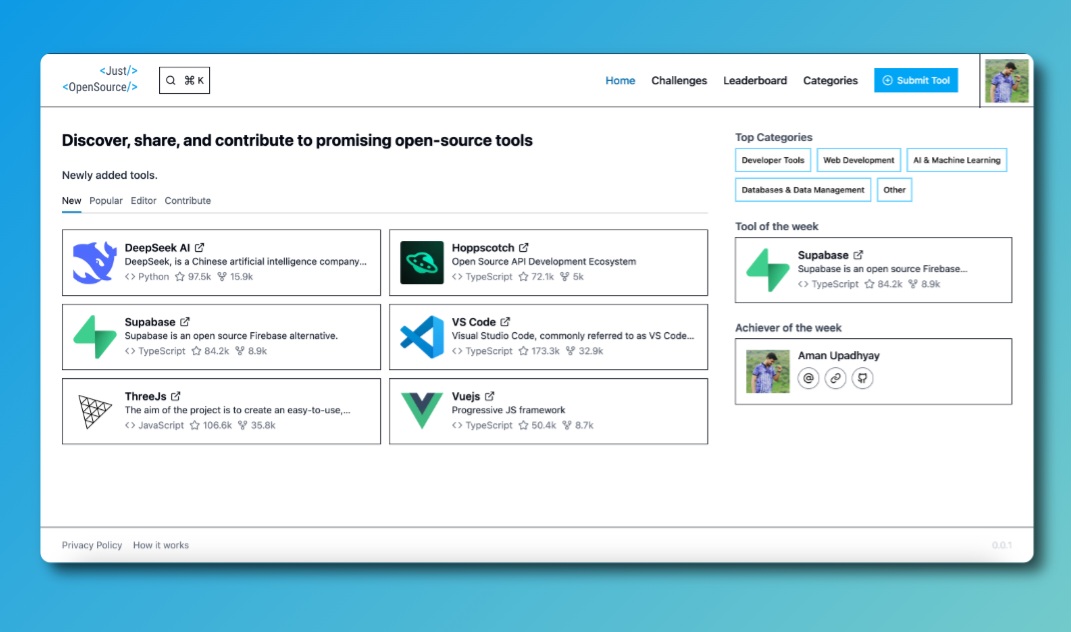
Task: Switch to the Popular tab
Action: [105, 200]
